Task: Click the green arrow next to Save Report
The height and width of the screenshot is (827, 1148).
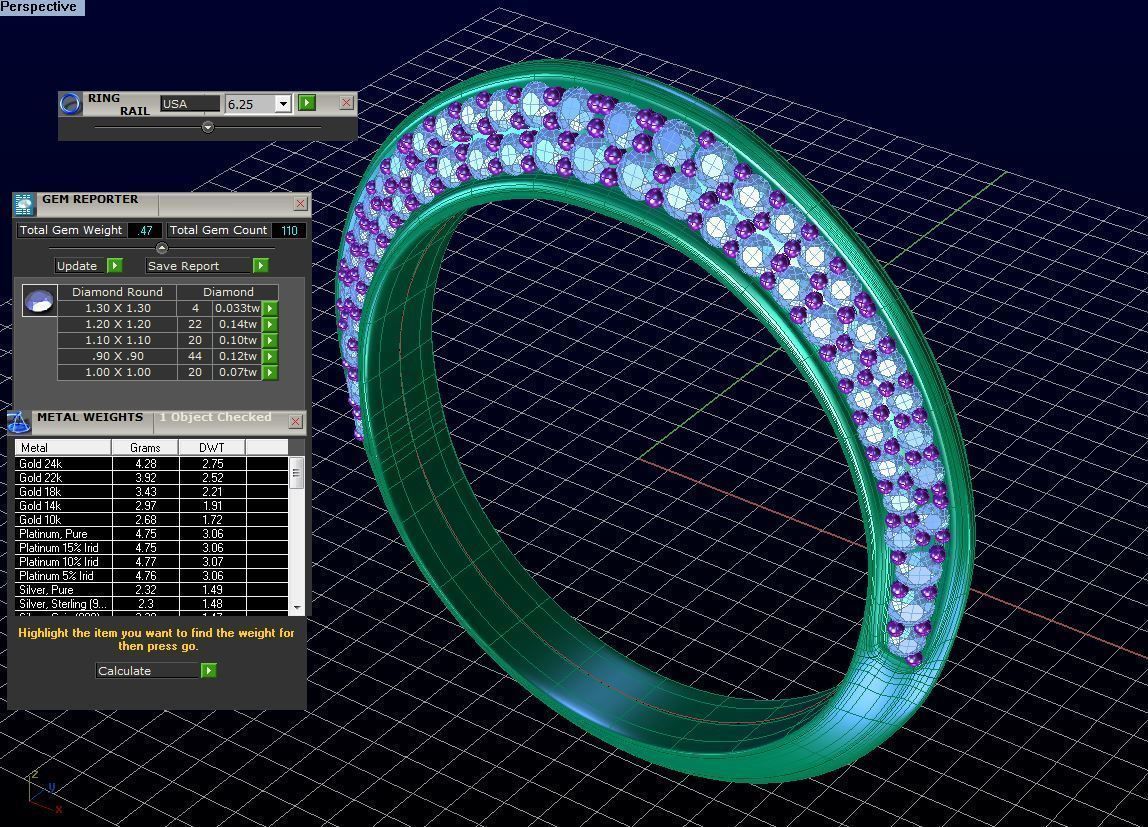Action: click(261, 266)
